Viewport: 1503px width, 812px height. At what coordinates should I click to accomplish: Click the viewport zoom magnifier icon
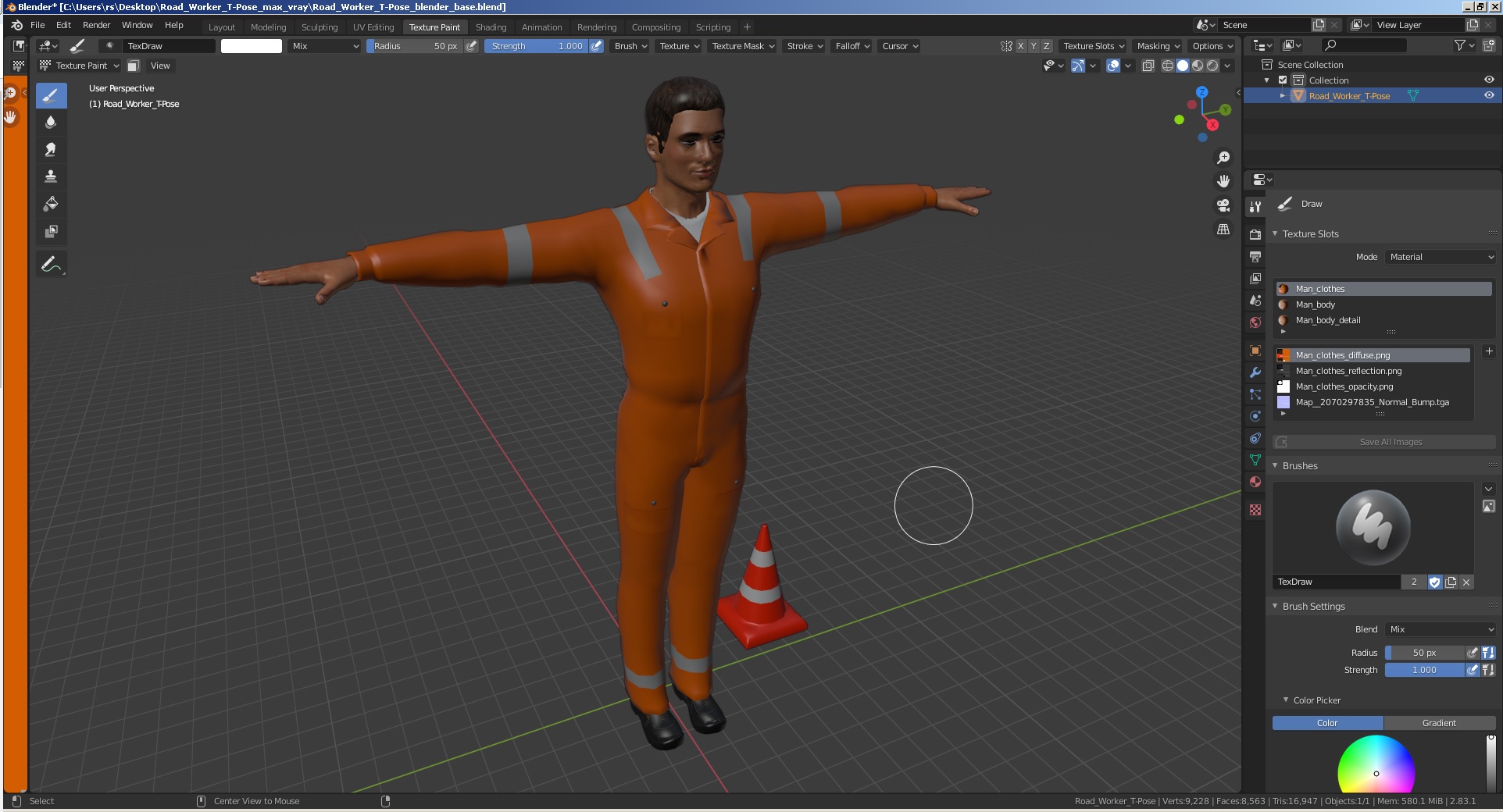(1223, 158)
